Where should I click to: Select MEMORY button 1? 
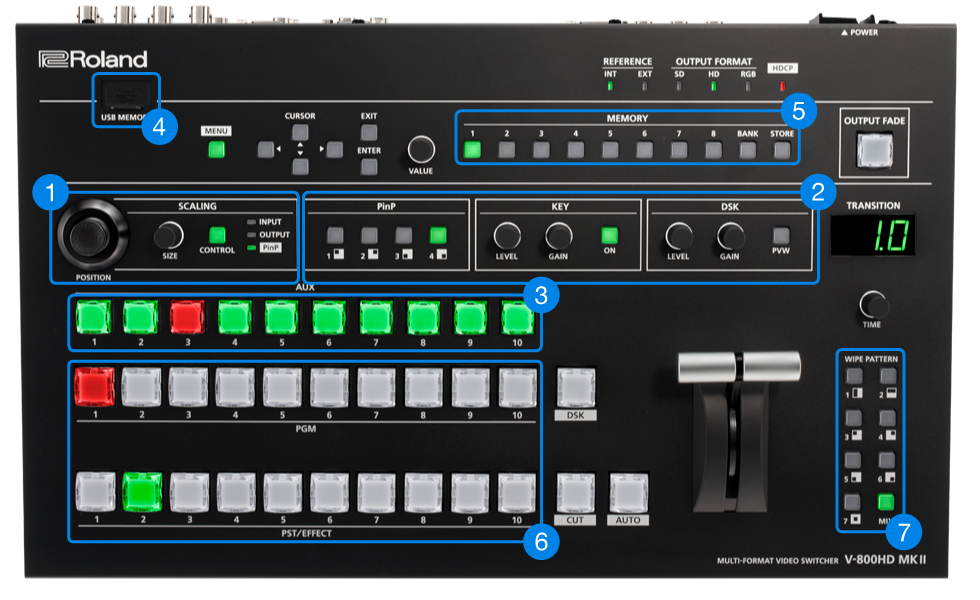[472, 150]
